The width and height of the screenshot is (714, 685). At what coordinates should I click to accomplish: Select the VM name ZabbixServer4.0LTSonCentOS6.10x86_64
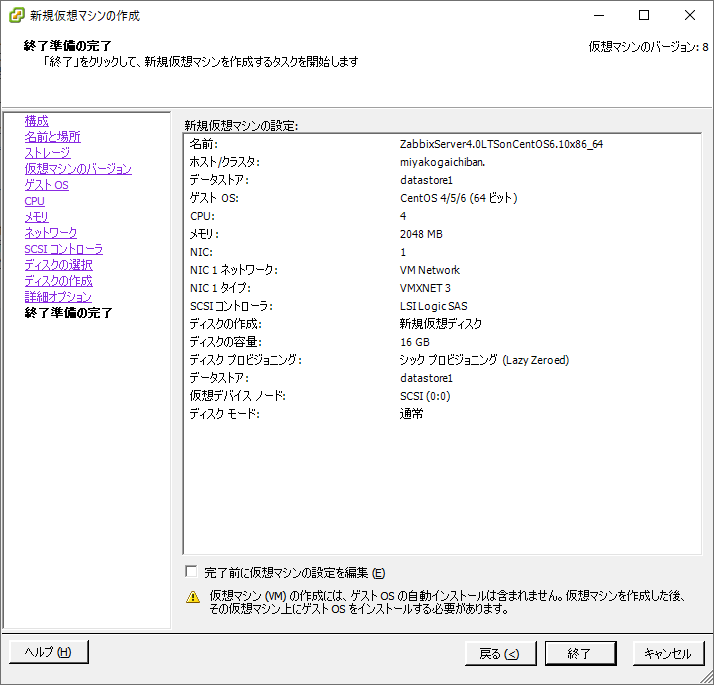(501, 144)
